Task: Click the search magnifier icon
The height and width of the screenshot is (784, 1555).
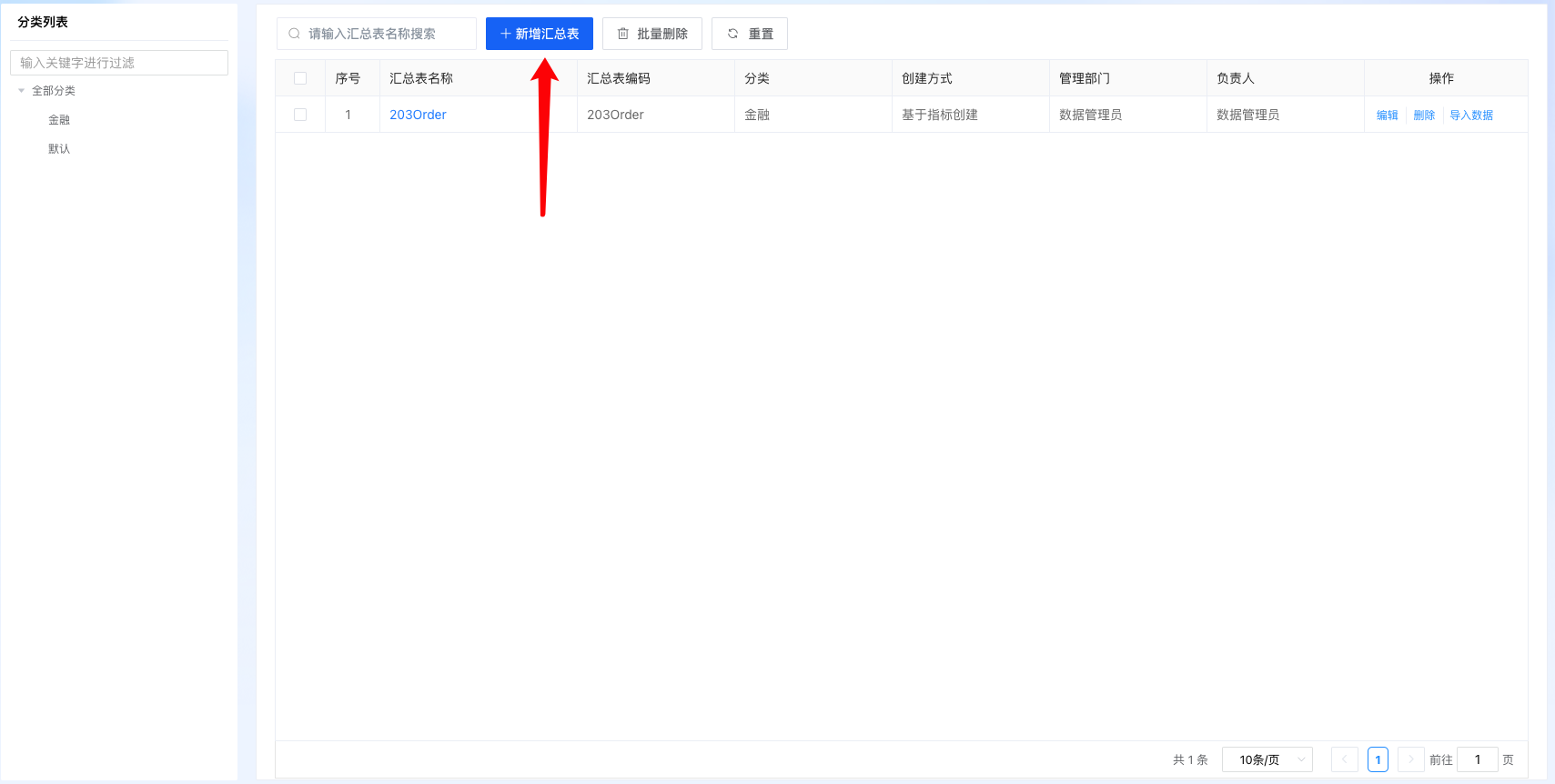Action: coord(294,34)
